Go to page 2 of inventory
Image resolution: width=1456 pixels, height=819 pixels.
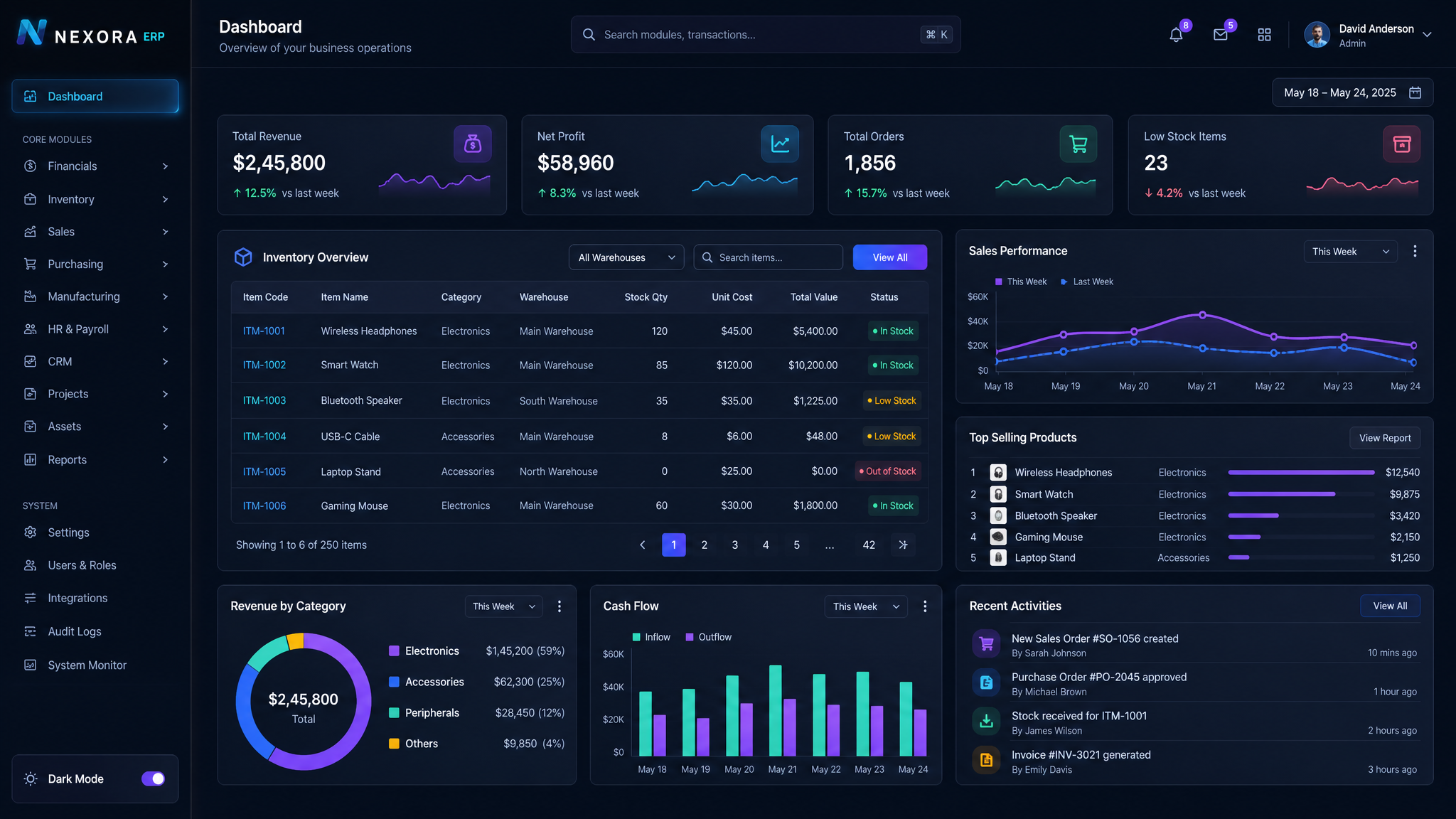(705, 545)
